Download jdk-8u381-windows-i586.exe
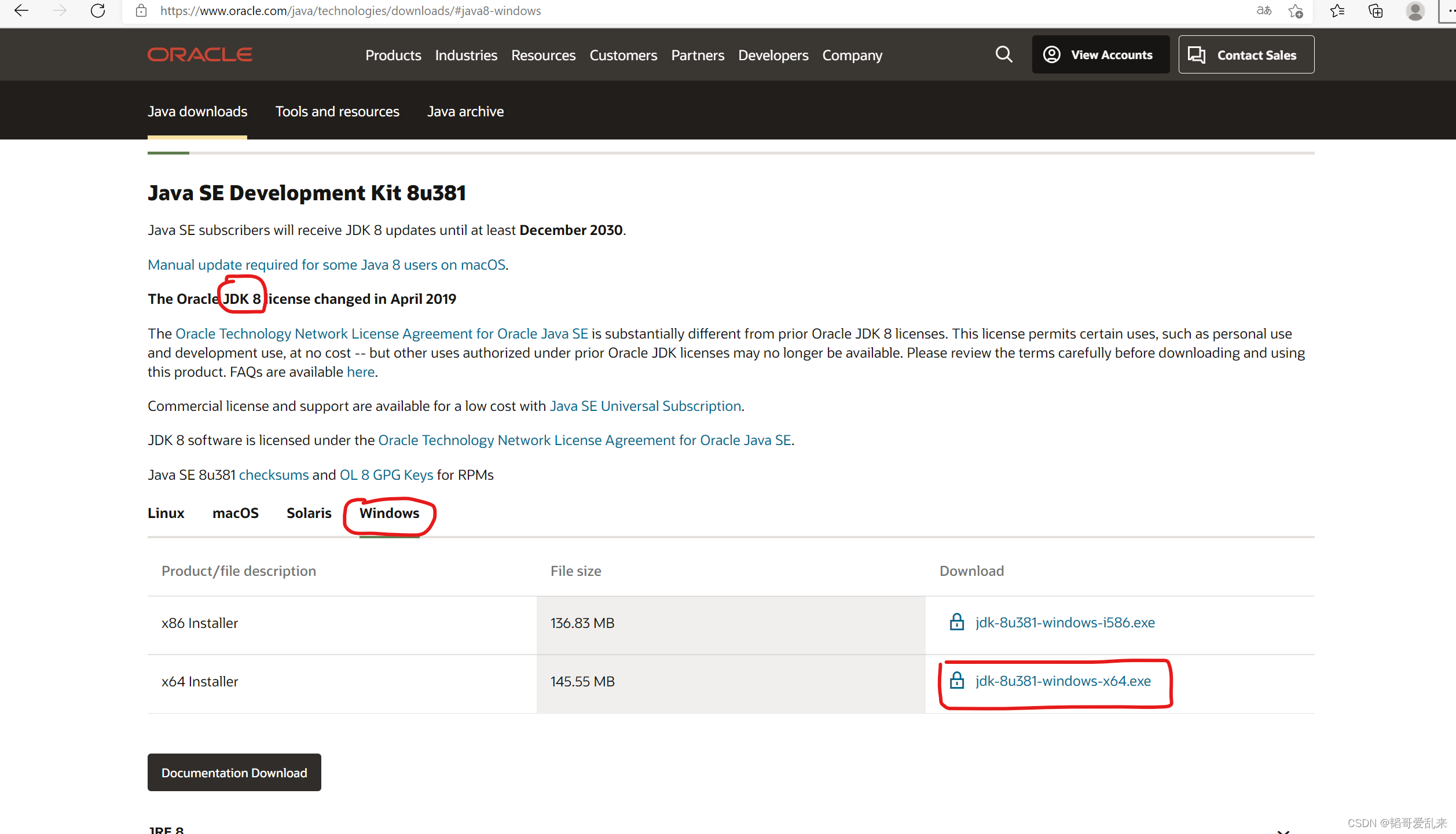1456x834 pixels. [x=1065, y=622]
